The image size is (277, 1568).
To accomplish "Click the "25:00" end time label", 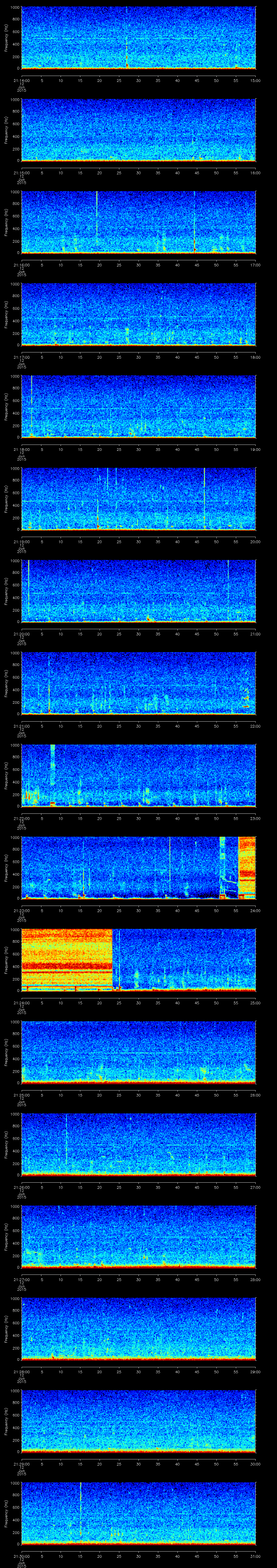I will point(256,1003).
